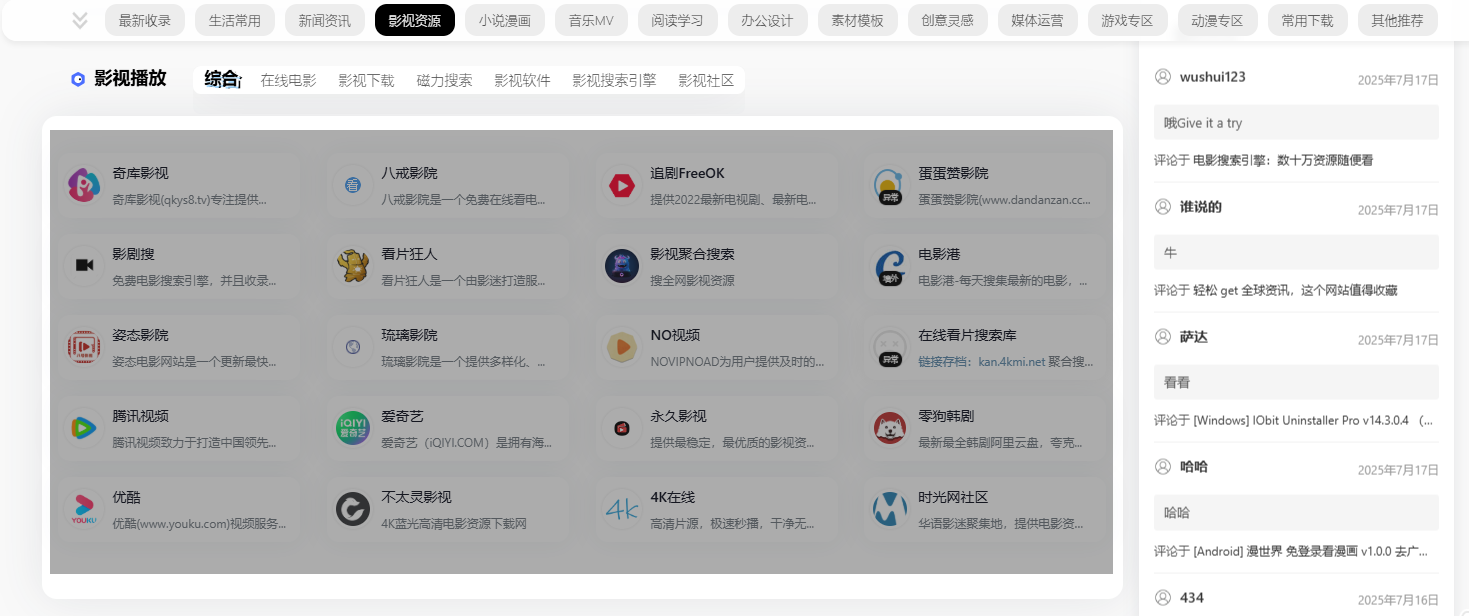Click the 4K在线 logo icon
Screen dimensions: 1469x616
(x=622, y=509)
